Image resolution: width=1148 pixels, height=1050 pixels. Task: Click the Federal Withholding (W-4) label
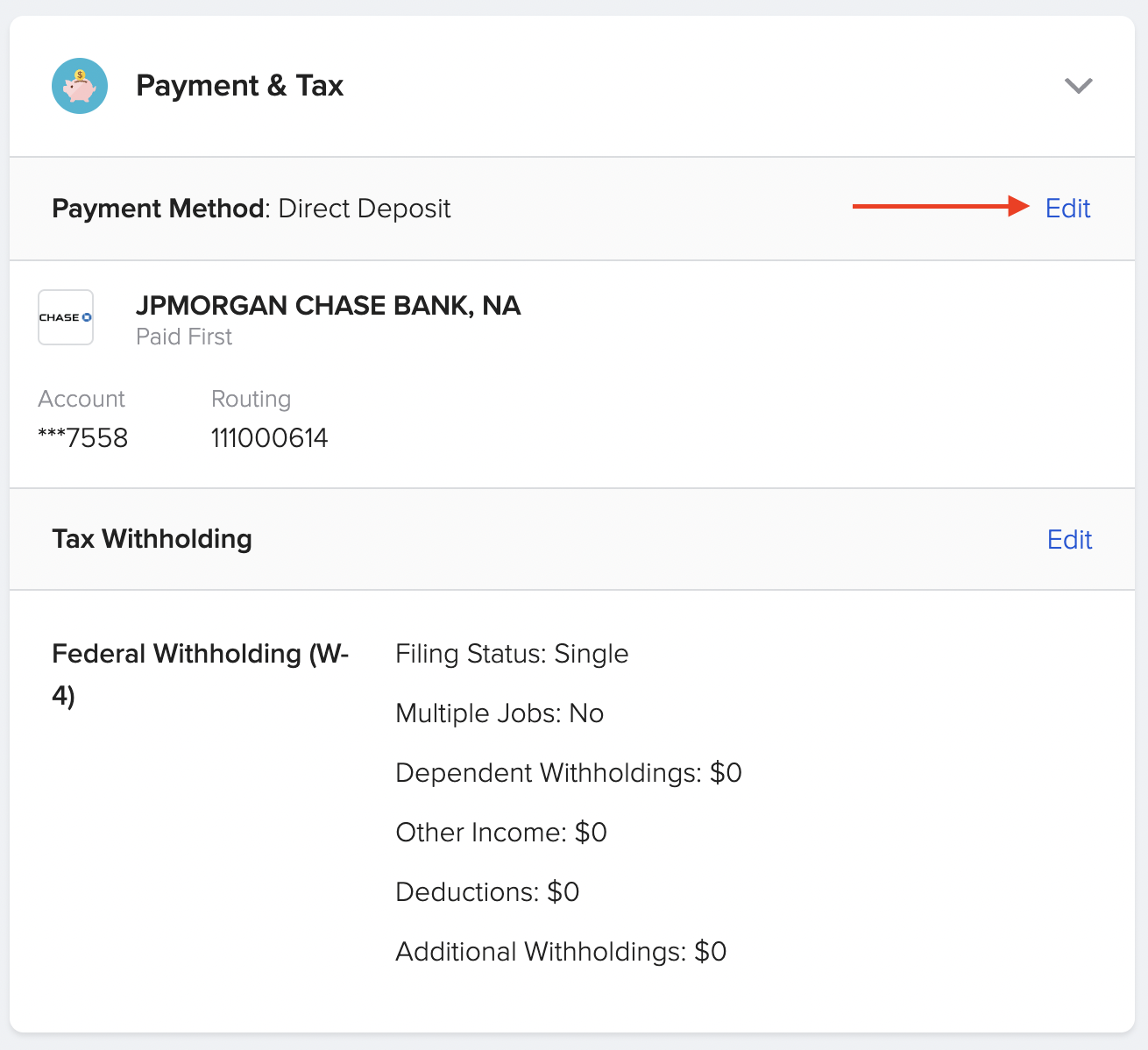click(200, 673)
